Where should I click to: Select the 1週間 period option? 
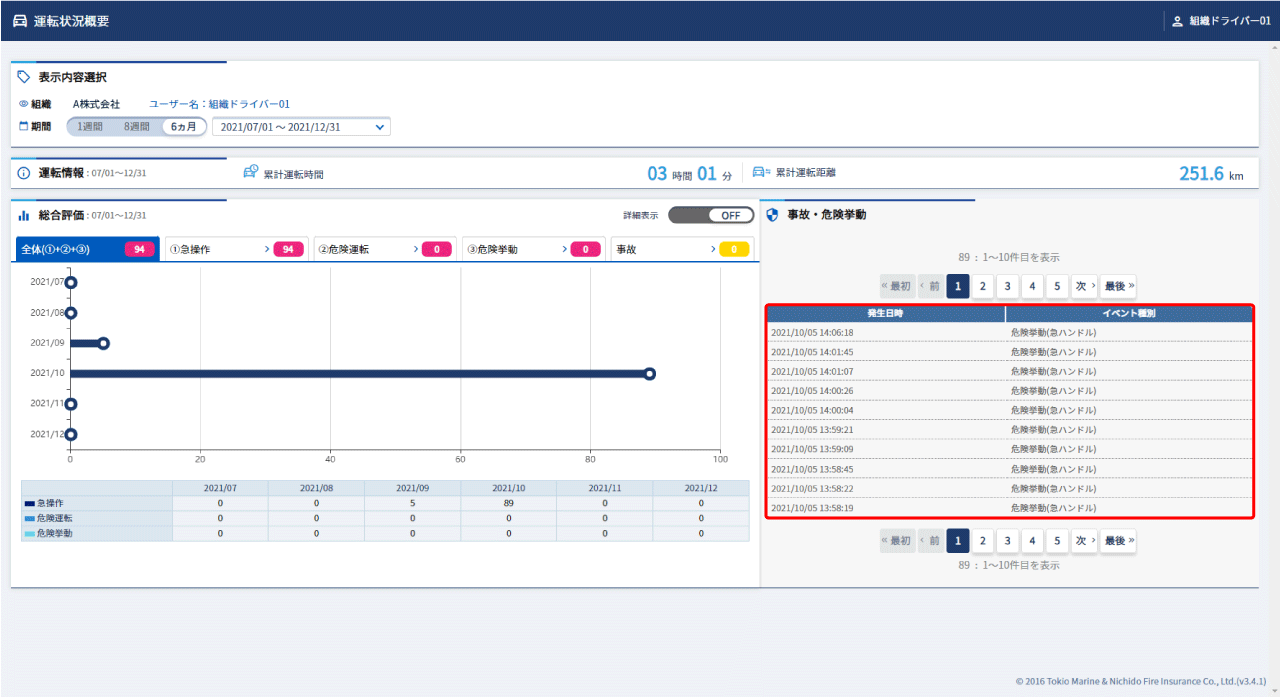click(x=89, y=127)
